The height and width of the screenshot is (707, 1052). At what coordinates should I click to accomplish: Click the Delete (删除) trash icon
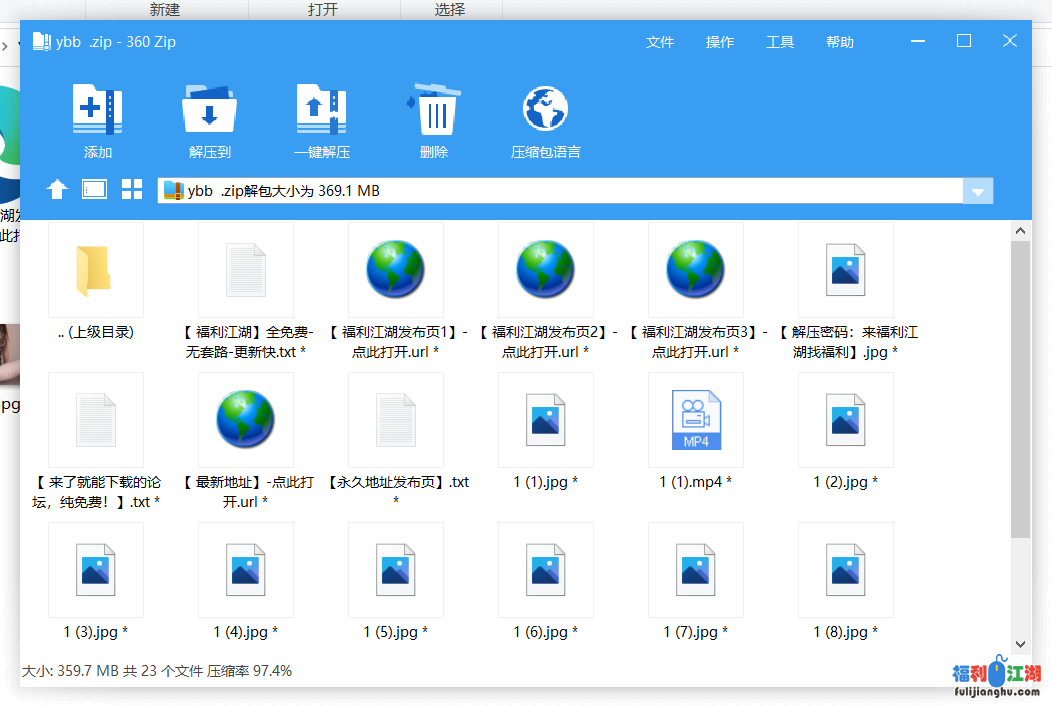pyautogui.click(x=434, y=111)
